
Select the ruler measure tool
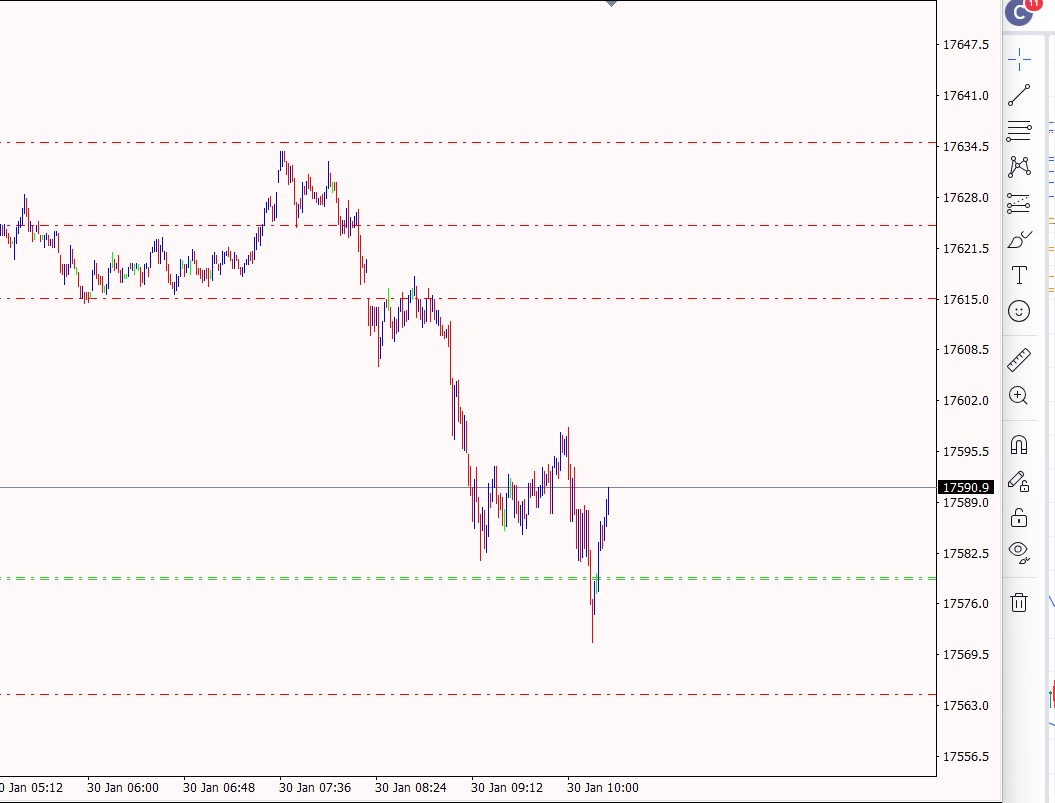(1019, 359)
